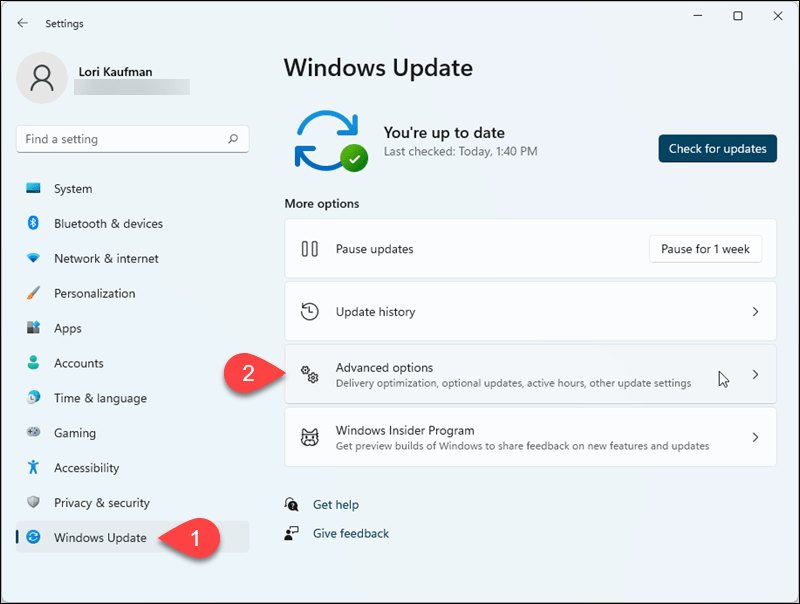Open Personalization settings page

pyautogui.click(x=133, y=293)
